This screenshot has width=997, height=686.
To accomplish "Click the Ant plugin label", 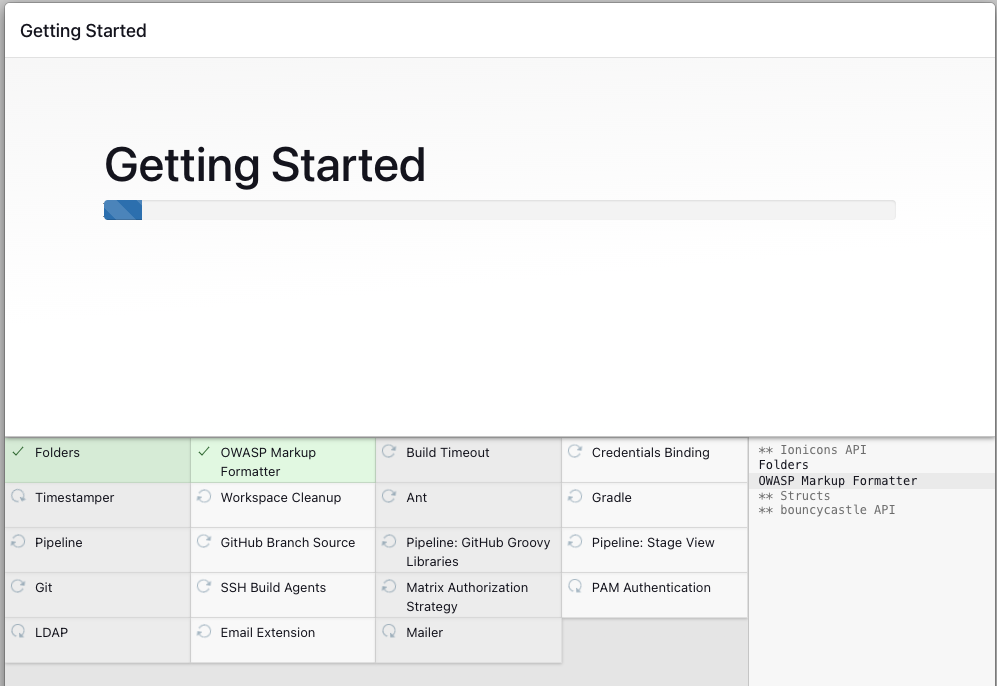I will 416,498.
